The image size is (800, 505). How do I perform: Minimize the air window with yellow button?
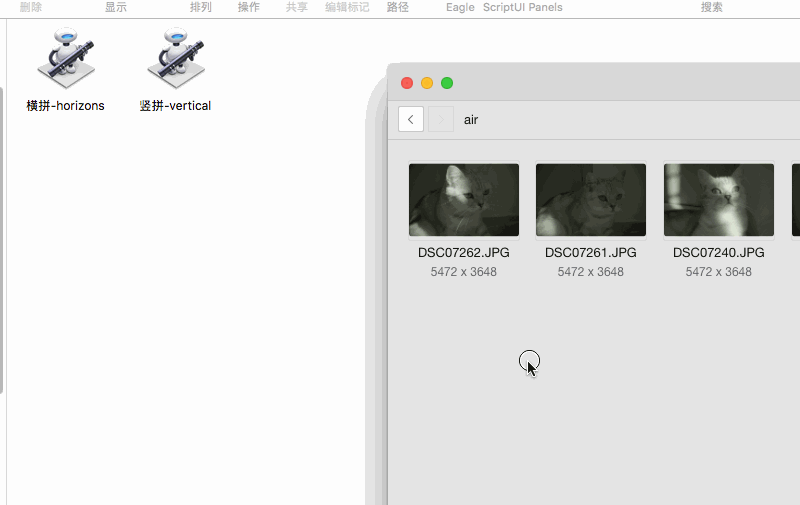pos(427,83)
